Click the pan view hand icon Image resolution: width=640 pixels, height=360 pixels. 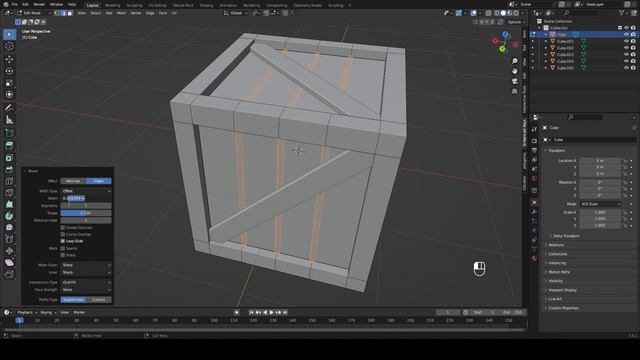pos(515,71)
